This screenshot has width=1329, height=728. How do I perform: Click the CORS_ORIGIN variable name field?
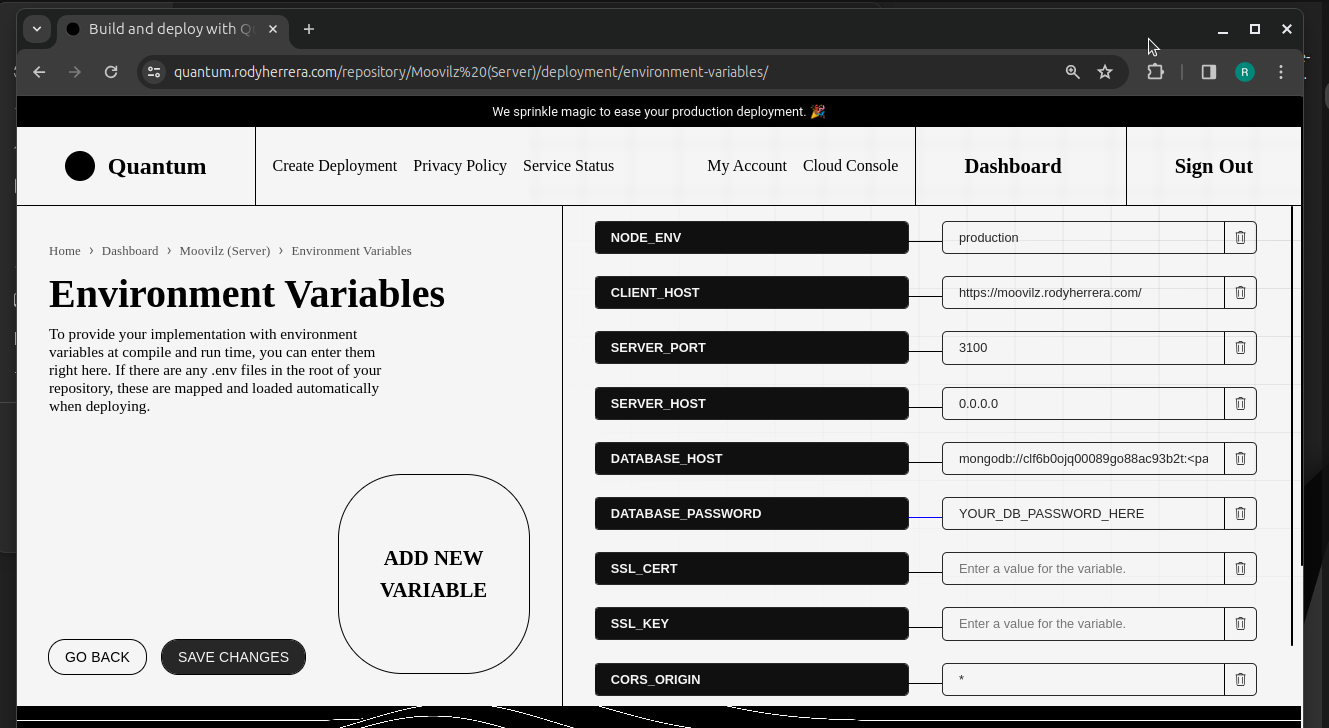pos(751,680)
